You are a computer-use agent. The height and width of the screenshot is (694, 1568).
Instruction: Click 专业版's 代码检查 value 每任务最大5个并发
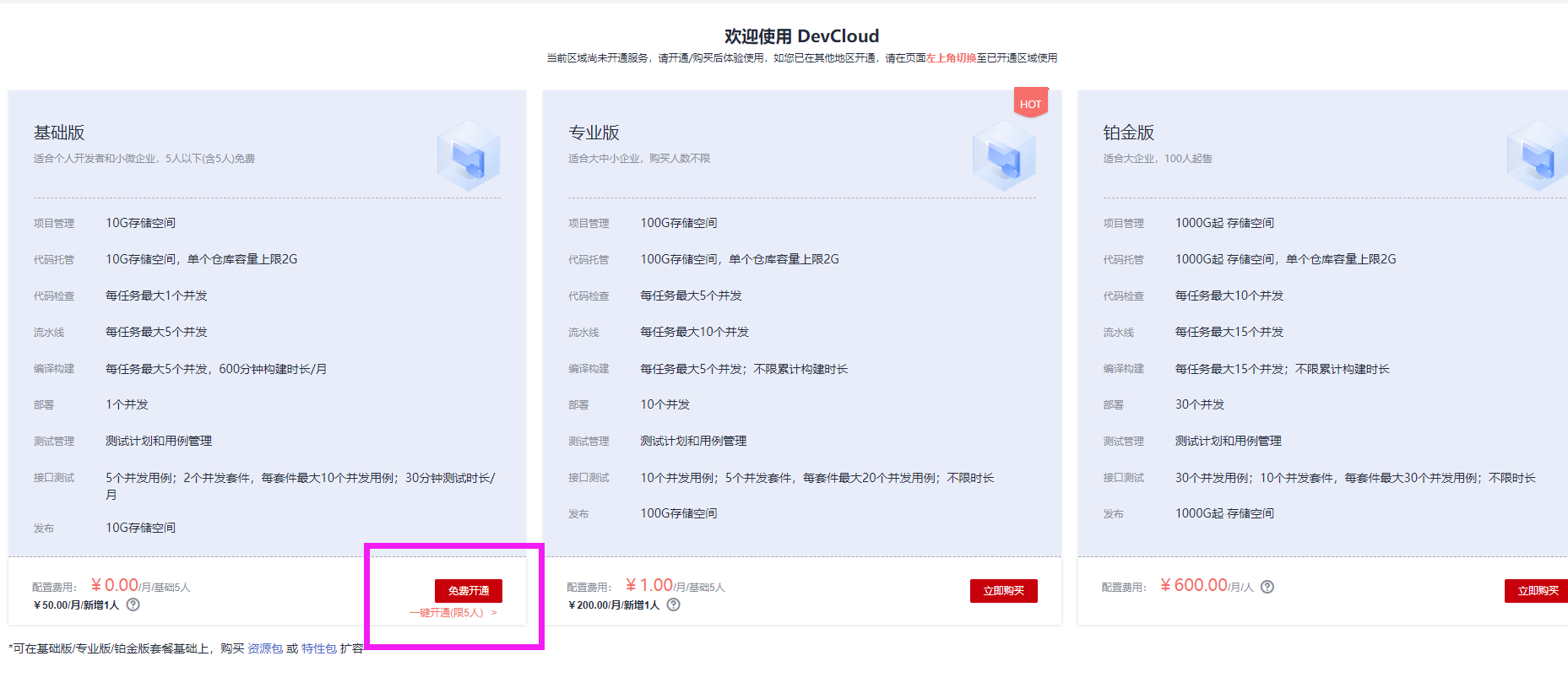691,295
